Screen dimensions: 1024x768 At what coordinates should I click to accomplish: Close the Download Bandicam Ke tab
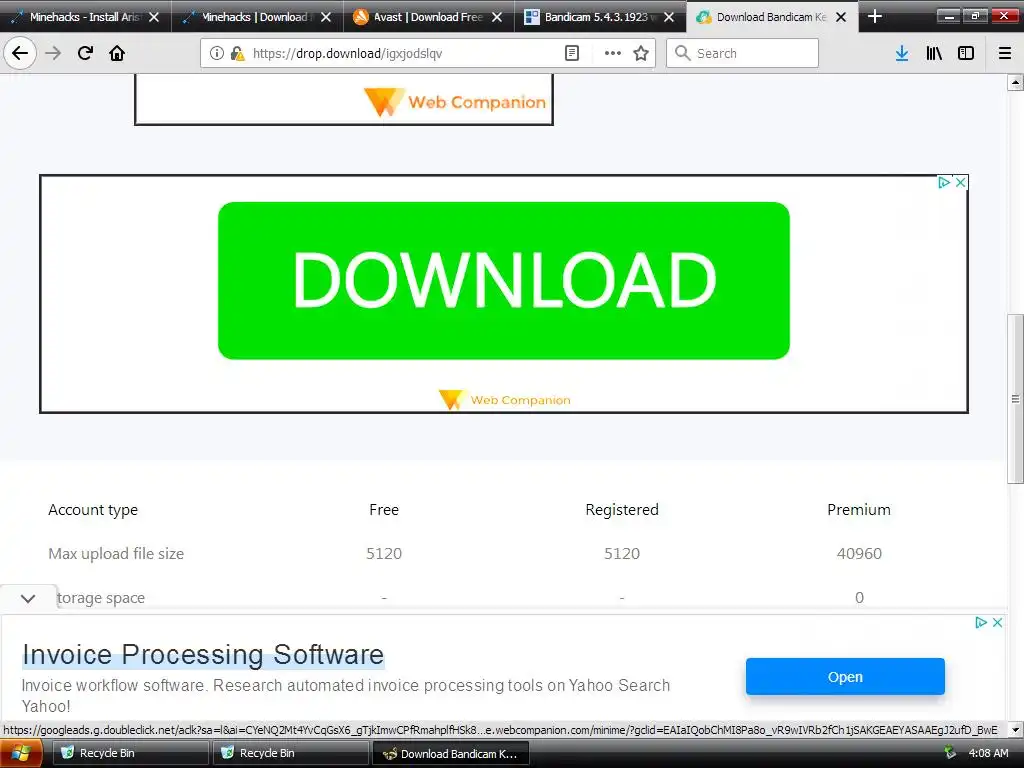tap(841, 17)
